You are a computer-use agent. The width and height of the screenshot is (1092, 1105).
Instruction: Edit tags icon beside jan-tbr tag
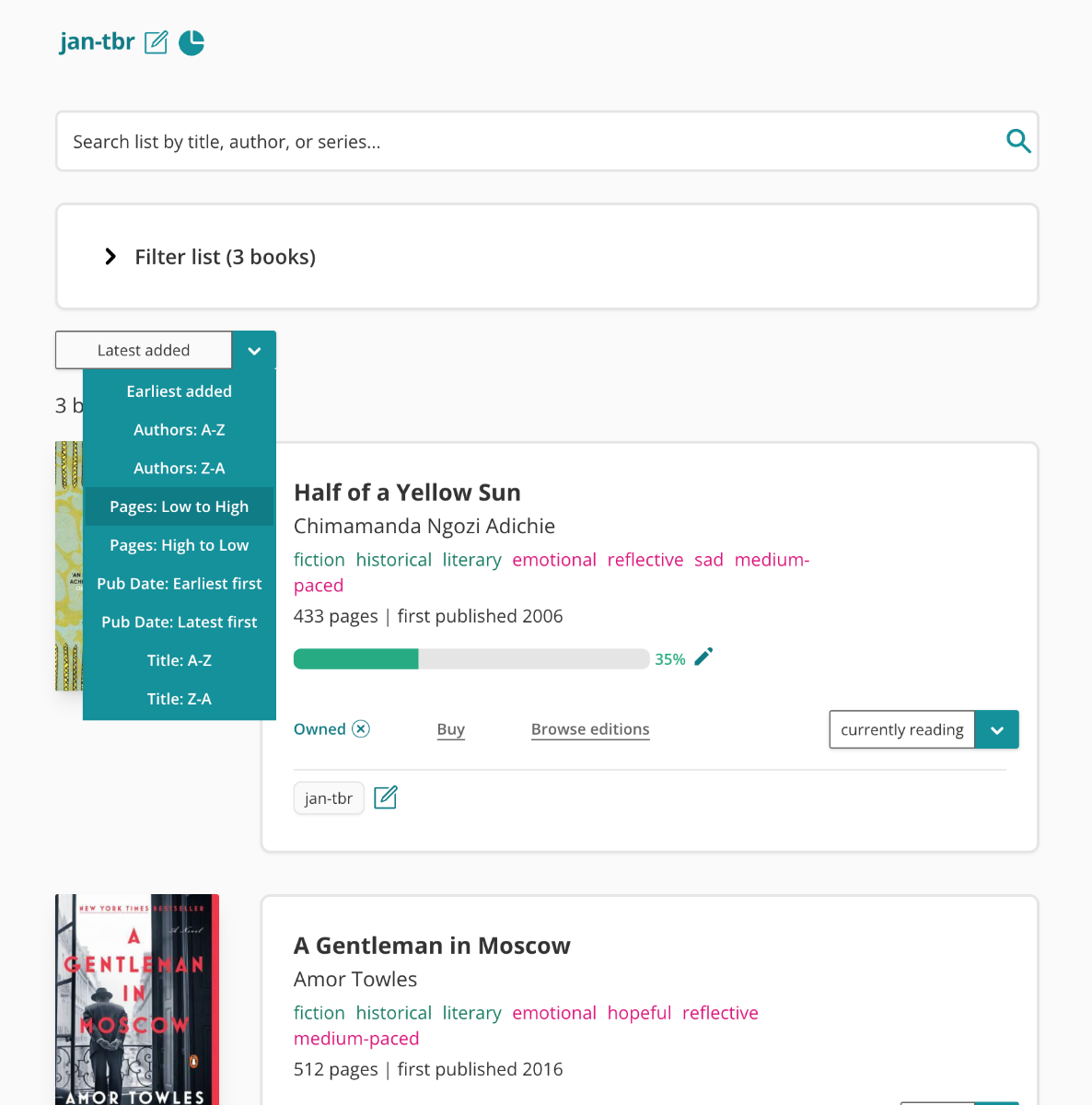(386, 797)
